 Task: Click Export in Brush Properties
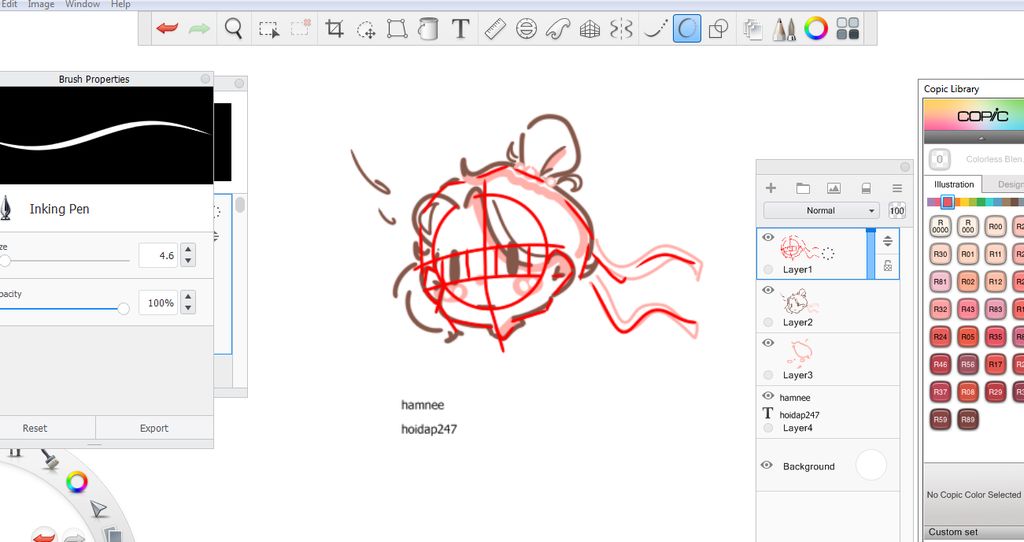[x=154, y=428]
